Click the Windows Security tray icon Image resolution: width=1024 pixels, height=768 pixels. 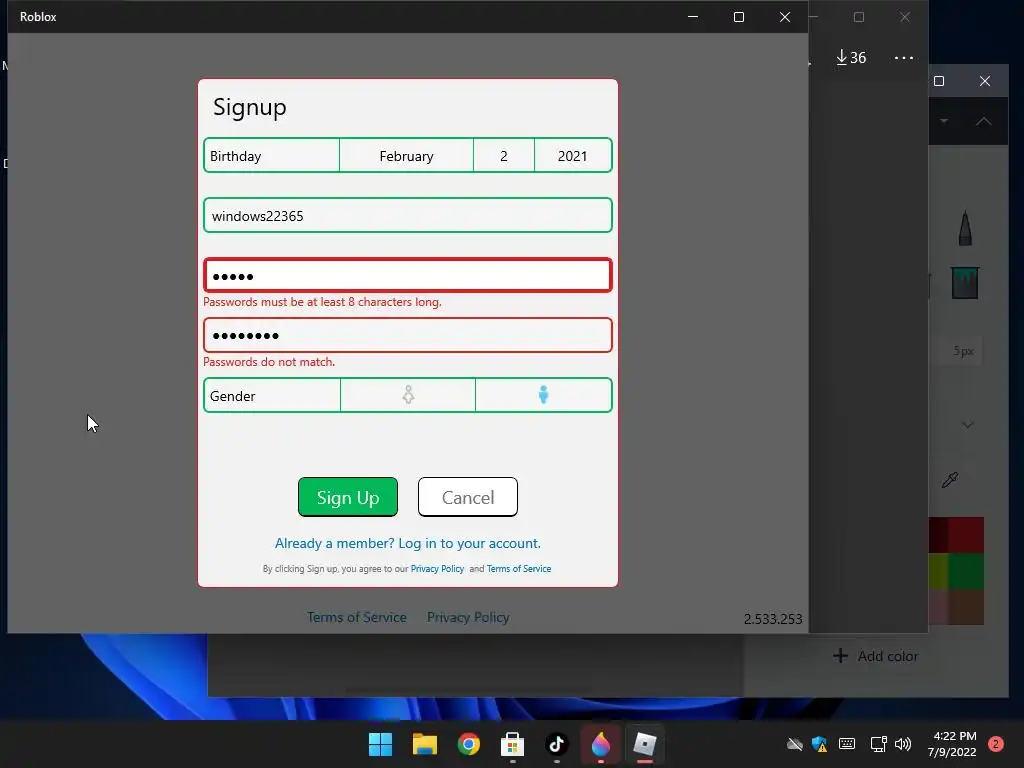[820, 744]
